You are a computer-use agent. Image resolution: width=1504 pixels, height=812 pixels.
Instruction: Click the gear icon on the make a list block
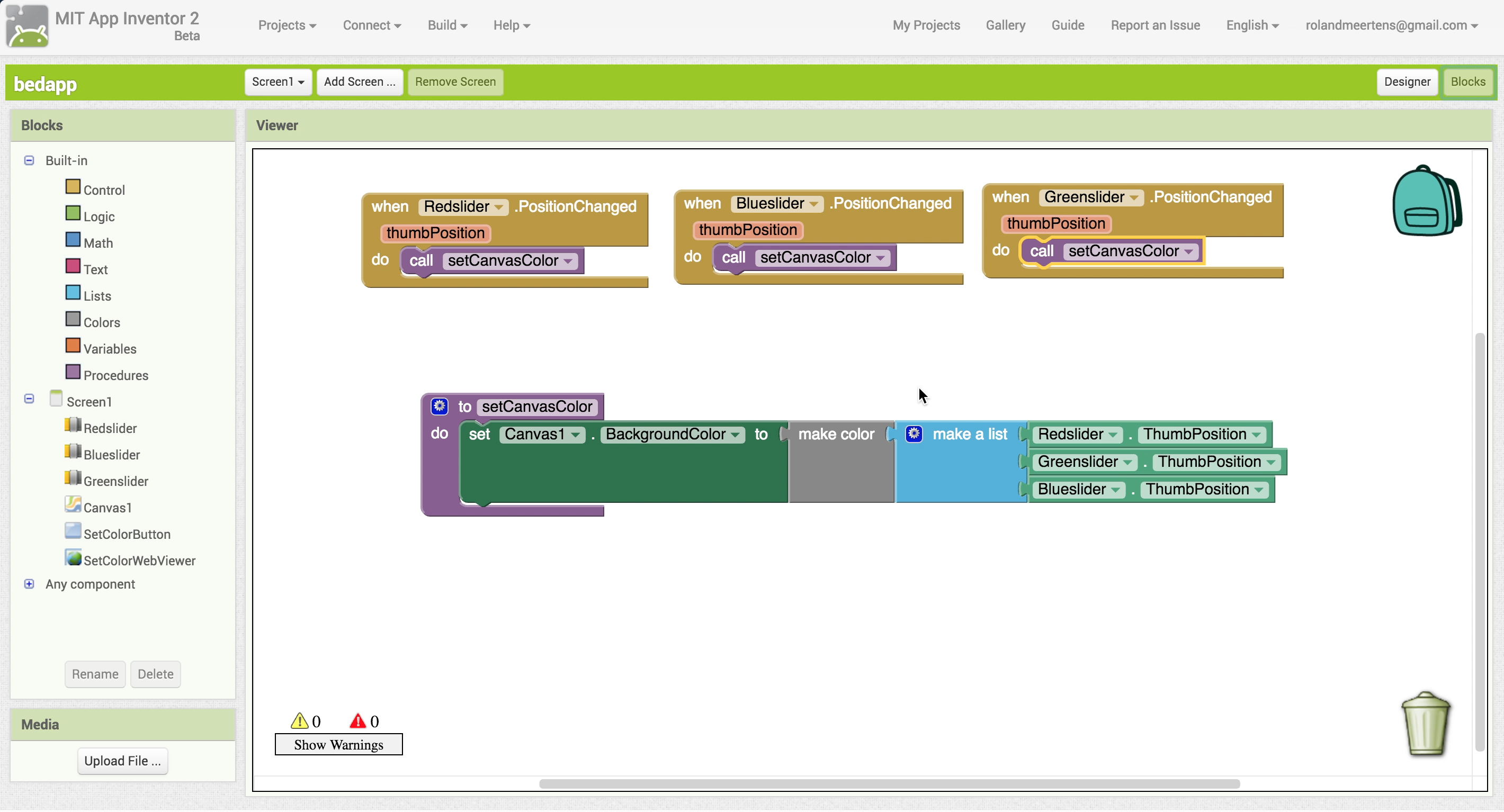pyautogui.click(x=914, y=434)
